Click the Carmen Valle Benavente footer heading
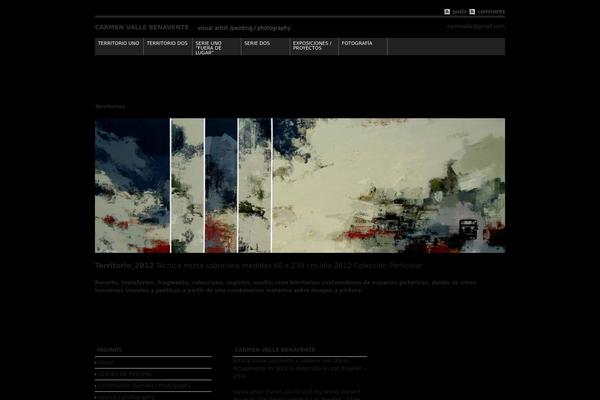The image size is (600, 400). click(x=275, y=350)
